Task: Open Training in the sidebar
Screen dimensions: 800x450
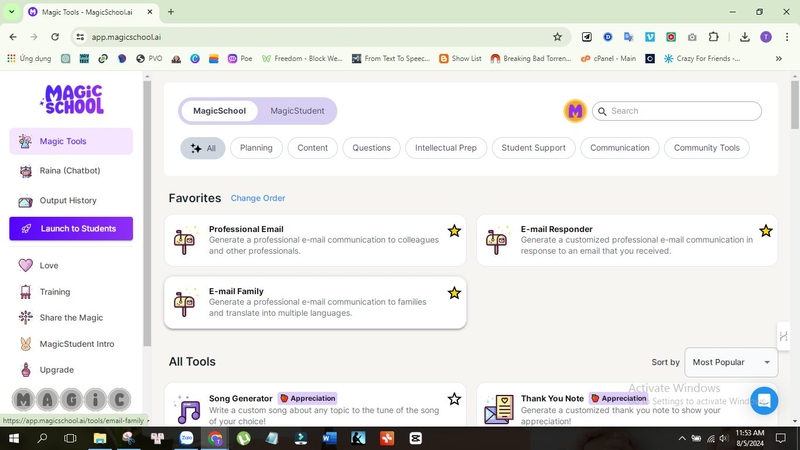Action: tap(71, 292)
